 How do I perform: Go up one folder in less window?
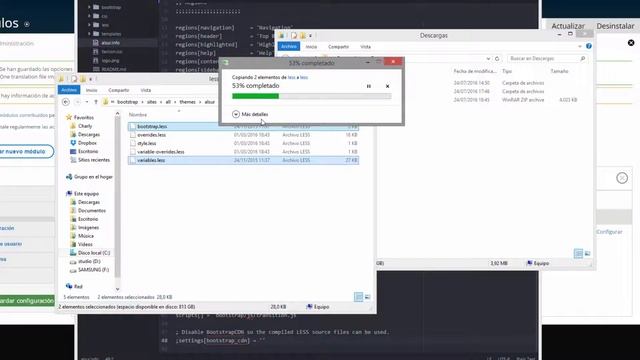point(96,102)
